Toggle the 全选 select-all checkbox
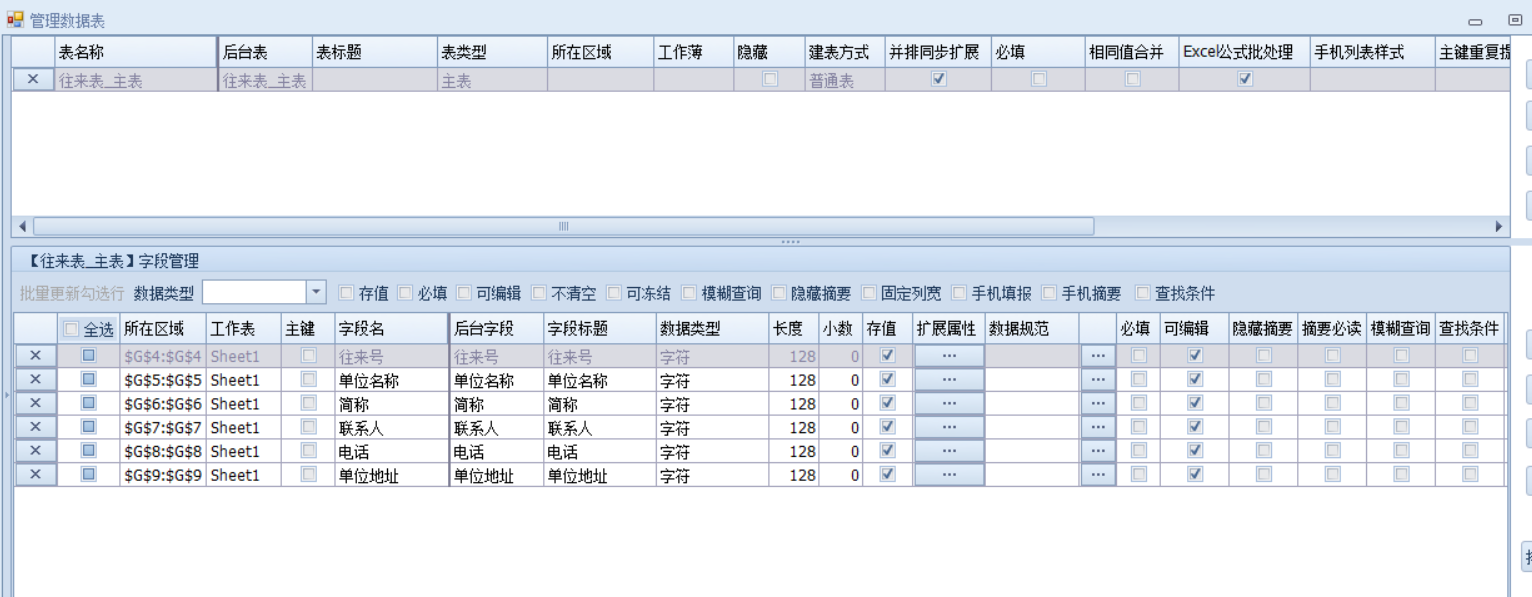The width and height of the screenshot is (1532, 597). tap(71, 329)
